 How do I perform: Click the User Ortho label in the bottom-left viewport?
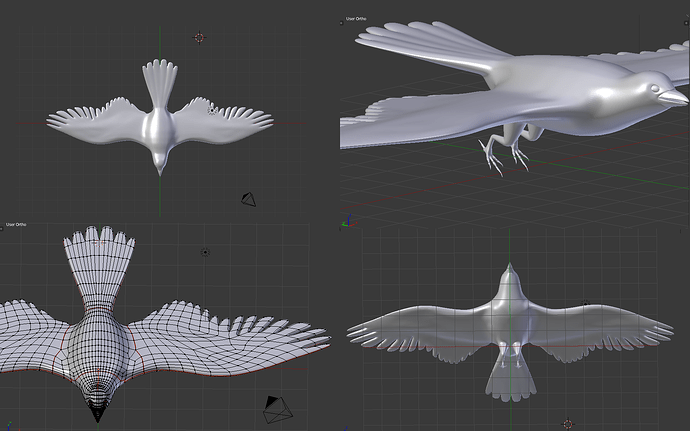tap(16, 225)
